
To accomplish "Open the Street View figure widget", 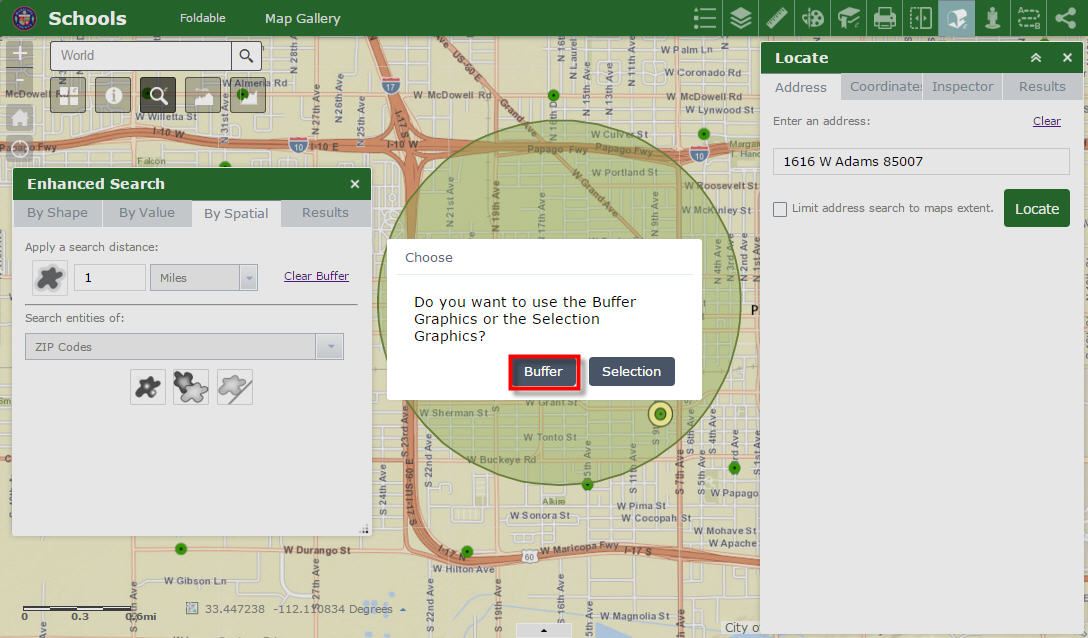I will click(993, 18).
